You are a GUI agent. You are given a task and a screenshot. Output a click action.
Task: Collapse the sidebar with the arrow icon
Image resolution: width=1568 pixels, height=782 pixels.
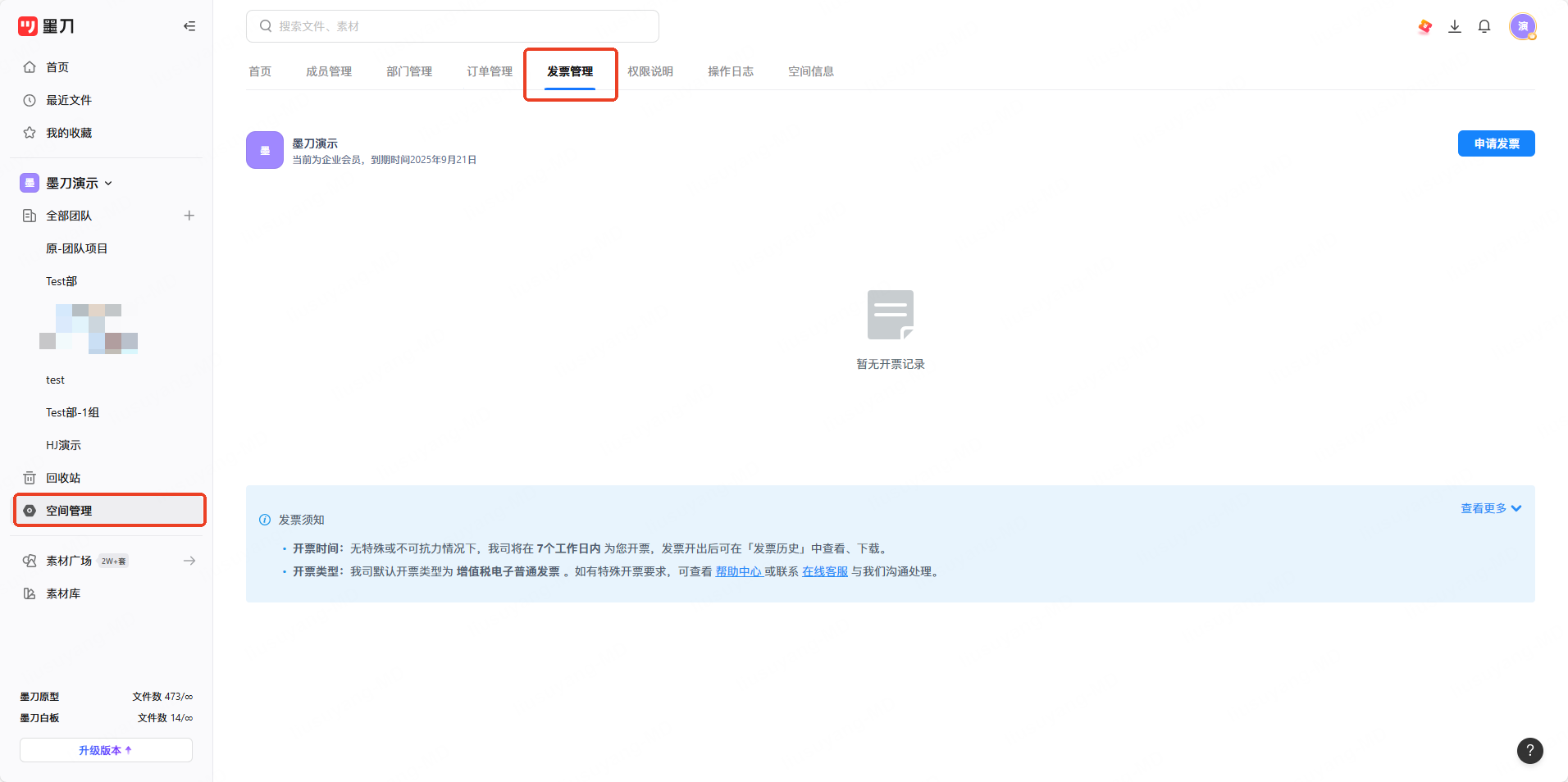click(189, 26)
